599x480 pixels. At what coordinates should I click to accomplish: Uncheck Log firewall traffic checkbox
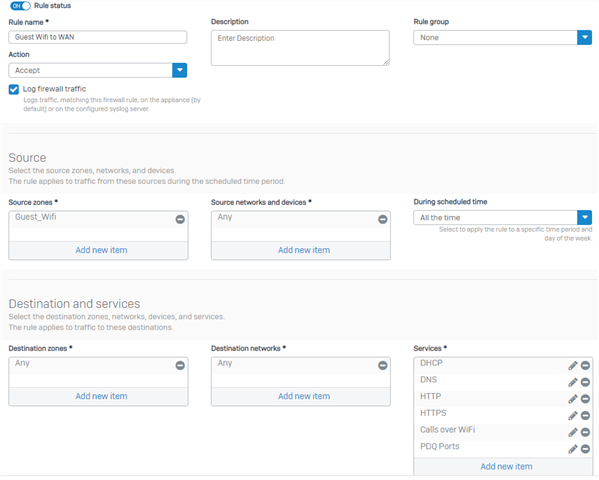pos(14,89)
